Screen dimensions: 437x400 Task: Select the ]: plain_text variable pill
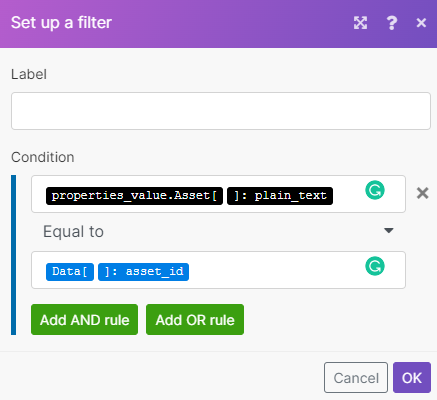point(280,196)
